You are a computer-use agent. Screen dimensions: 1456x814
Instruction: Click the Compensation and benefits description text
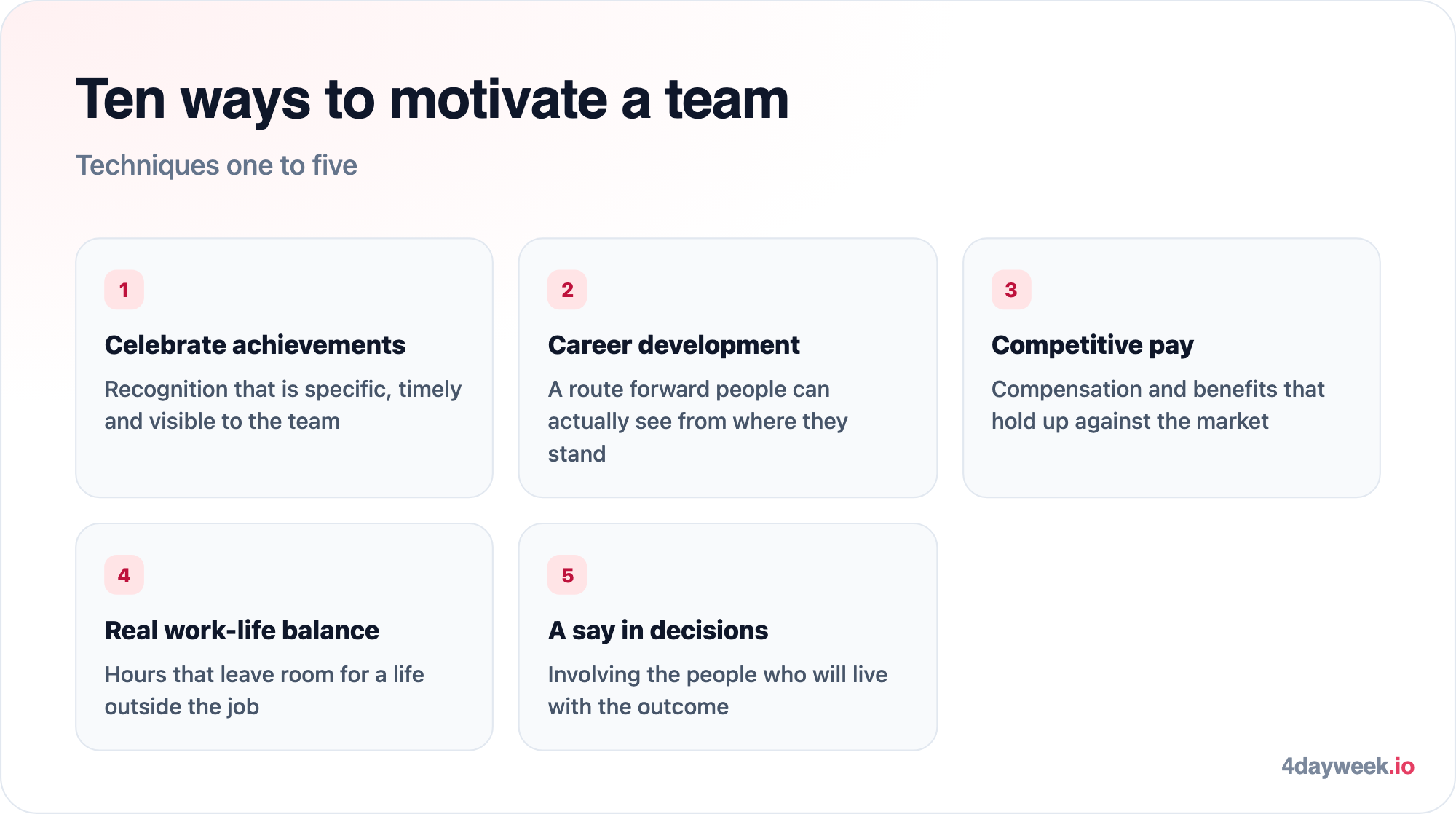click(x=1158, y=405)
